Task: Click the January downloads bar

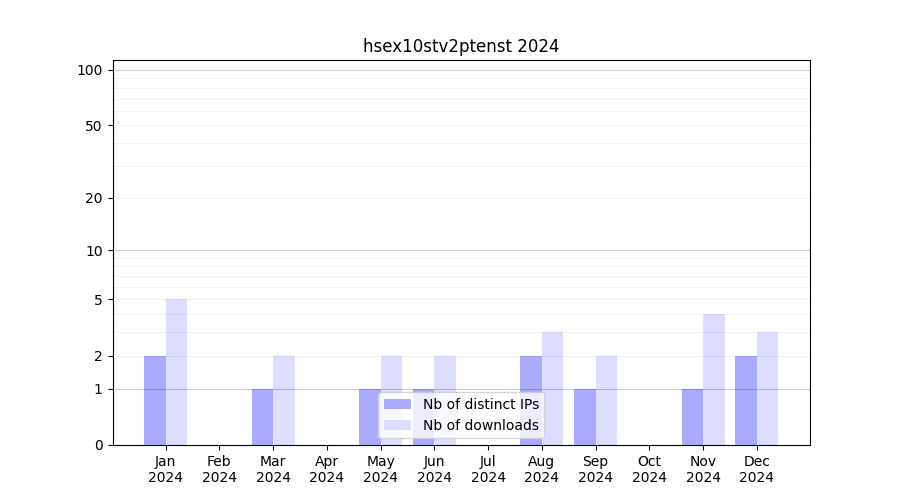Action: 176,372
